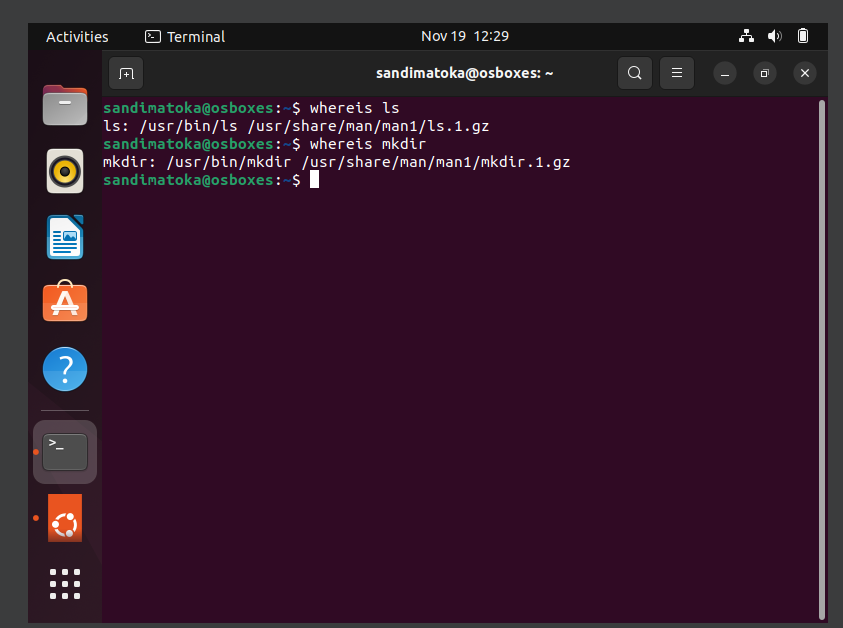
Task: Click at the terminal prompt cursor
Action: [315, 180]
